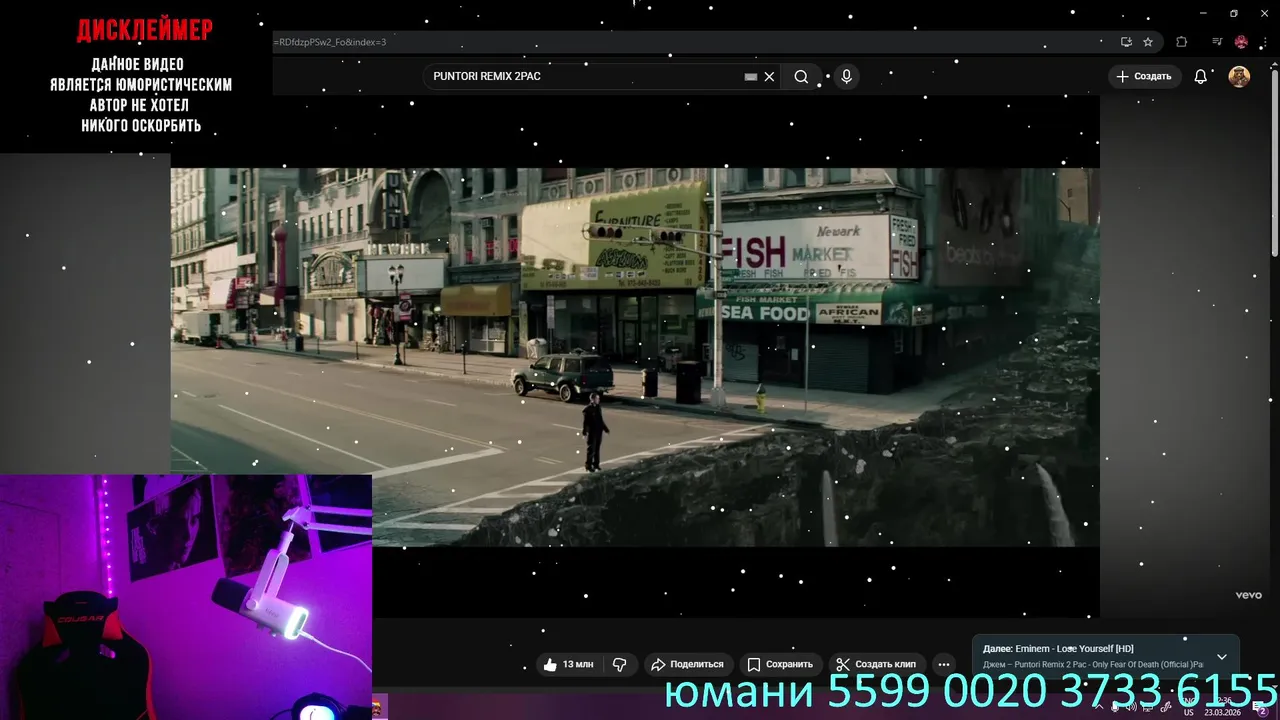Clear the search query with the X

[769, 76]
